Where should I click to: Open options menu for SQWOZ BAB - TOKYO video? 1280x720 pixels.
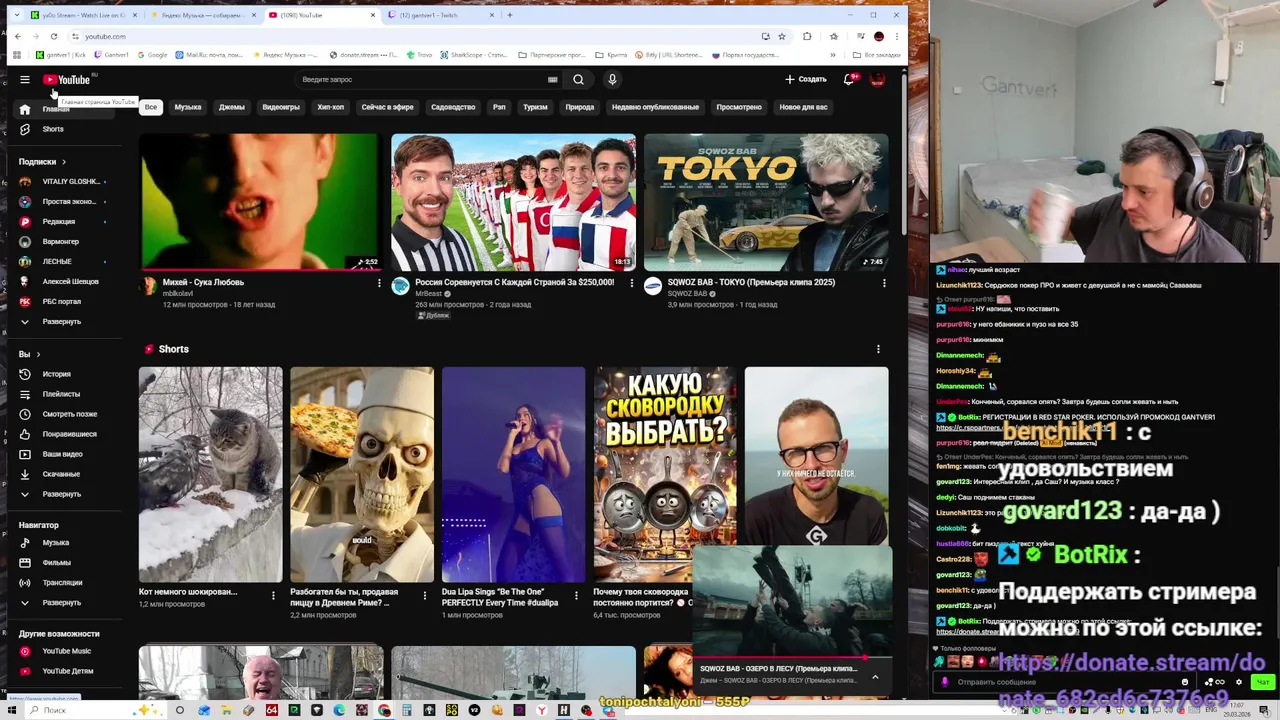click(884, 283)
